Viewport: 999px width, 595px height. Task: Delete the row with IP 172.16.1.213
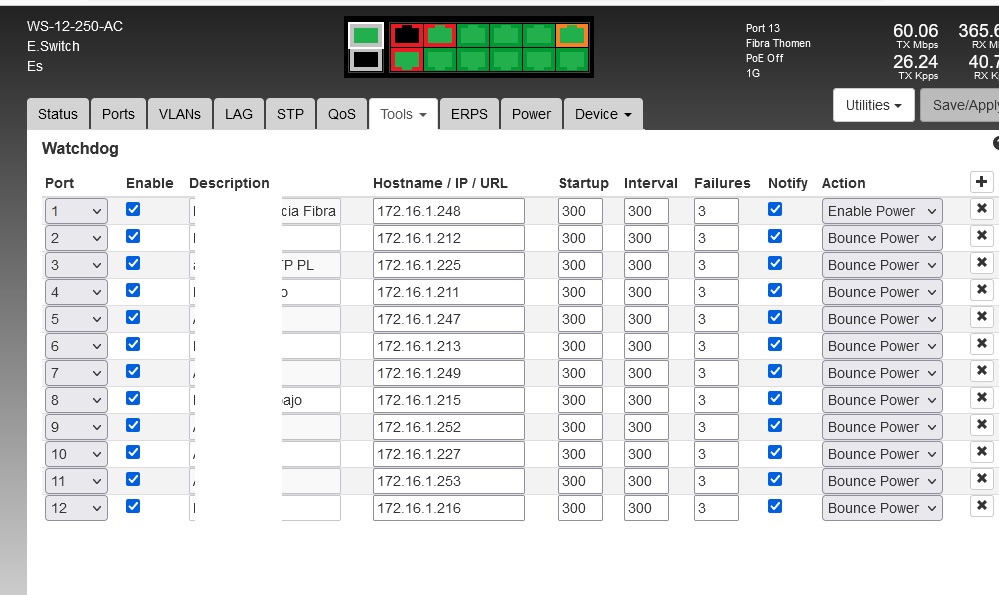pyautogui.click(x=981, y=343)
